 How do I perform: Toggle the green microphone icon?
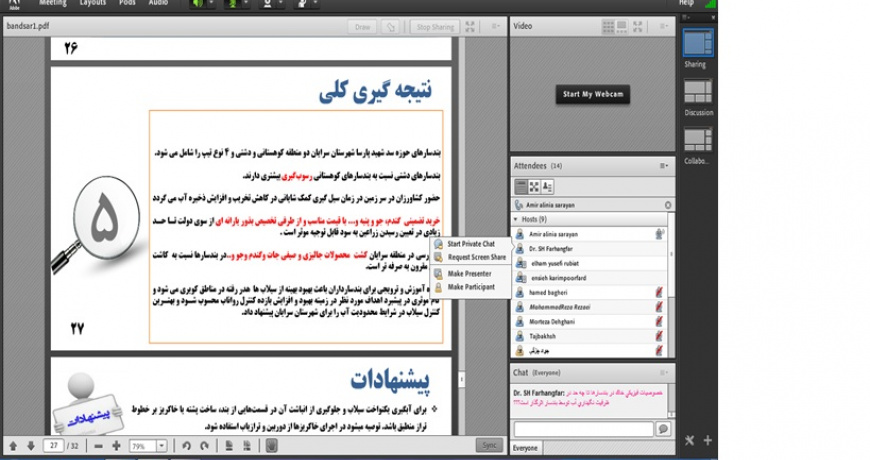point(232,3)
